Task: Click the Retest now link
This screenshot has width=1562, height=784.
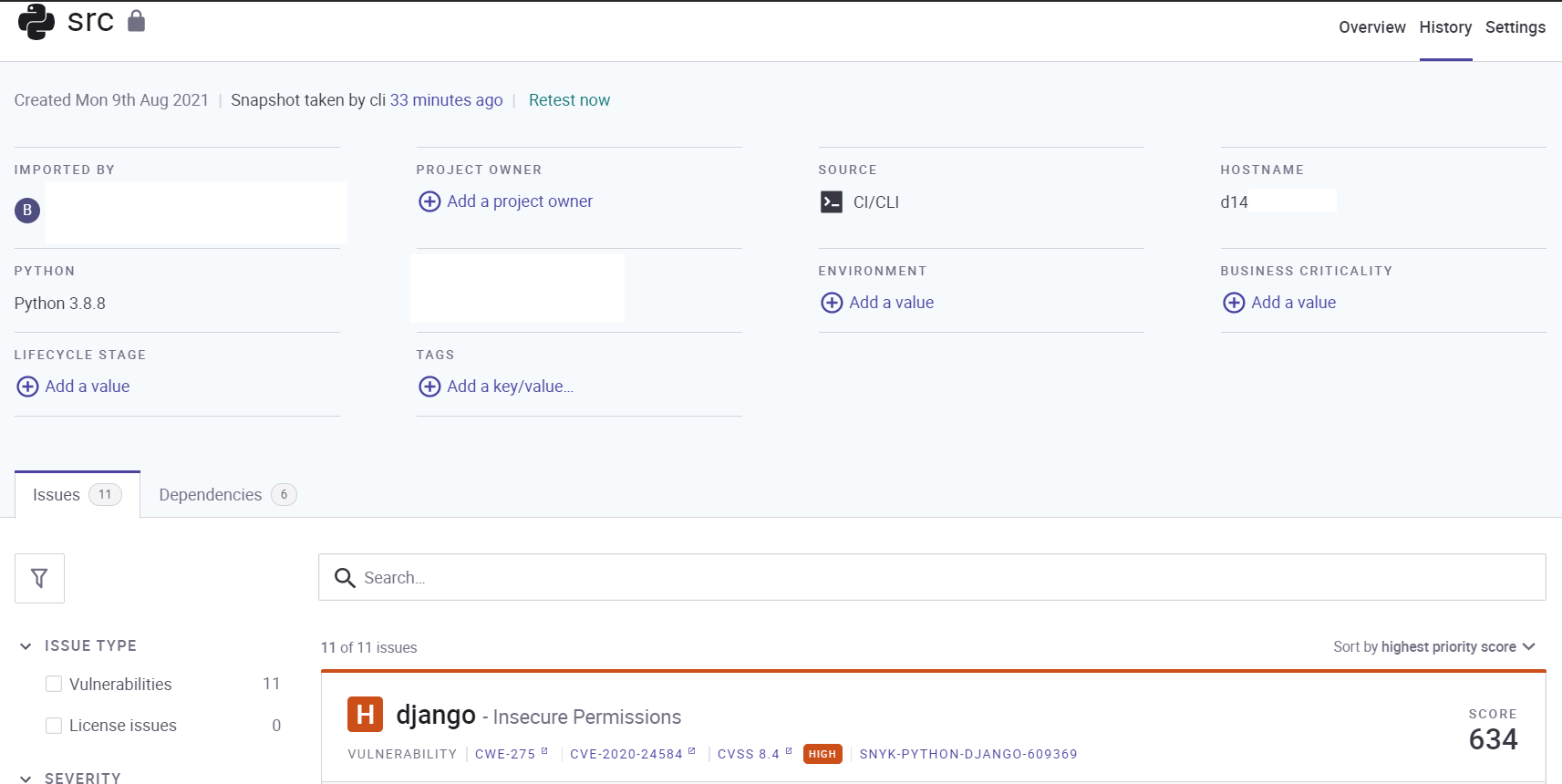Action: point(569,100)
